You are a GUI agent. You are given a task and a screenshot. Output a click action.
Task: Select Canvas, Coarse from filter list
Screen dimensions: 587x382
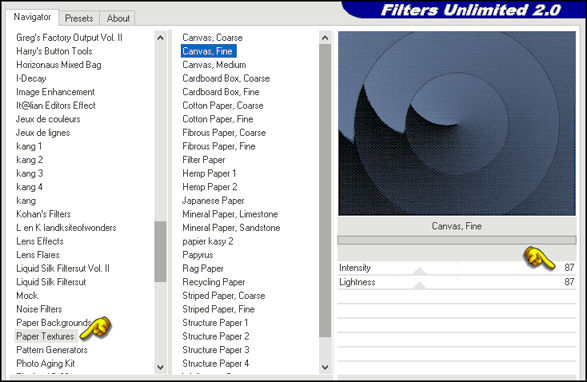(x=212, y=37)
